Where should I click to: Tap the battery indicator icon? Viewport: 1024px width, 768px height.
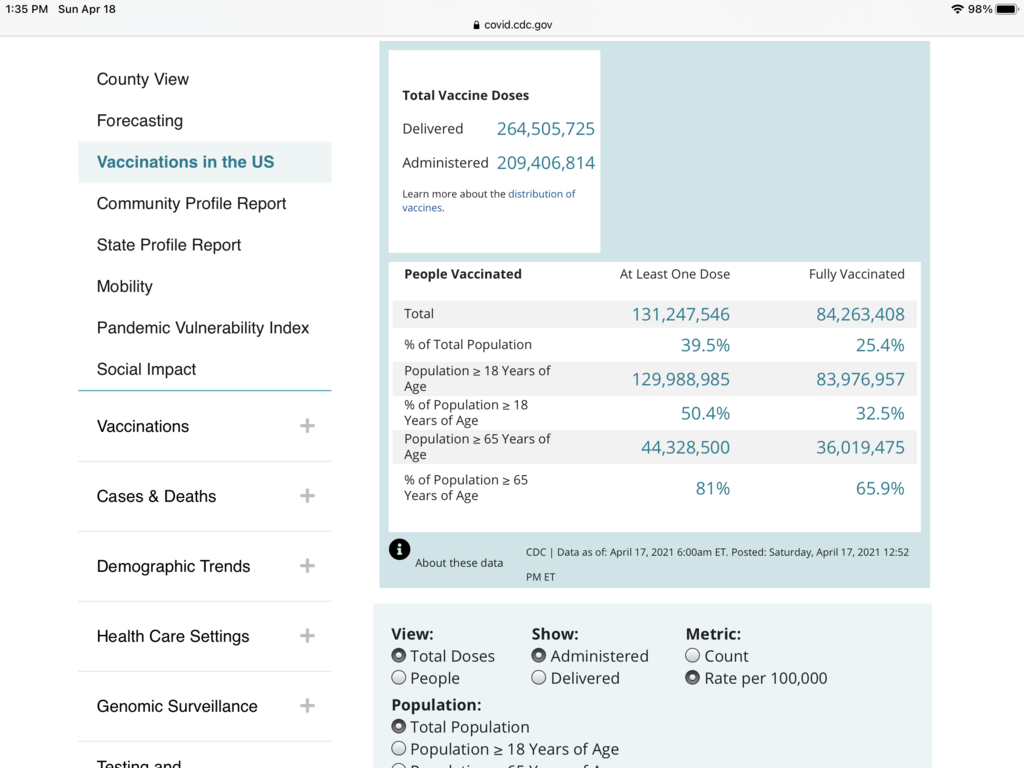pyautogui.click(x=1006, y=9)
